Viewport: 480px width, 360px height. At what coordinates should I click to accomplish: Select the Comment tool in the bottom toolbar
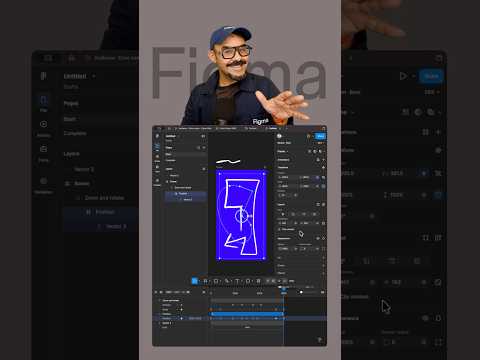248,281
